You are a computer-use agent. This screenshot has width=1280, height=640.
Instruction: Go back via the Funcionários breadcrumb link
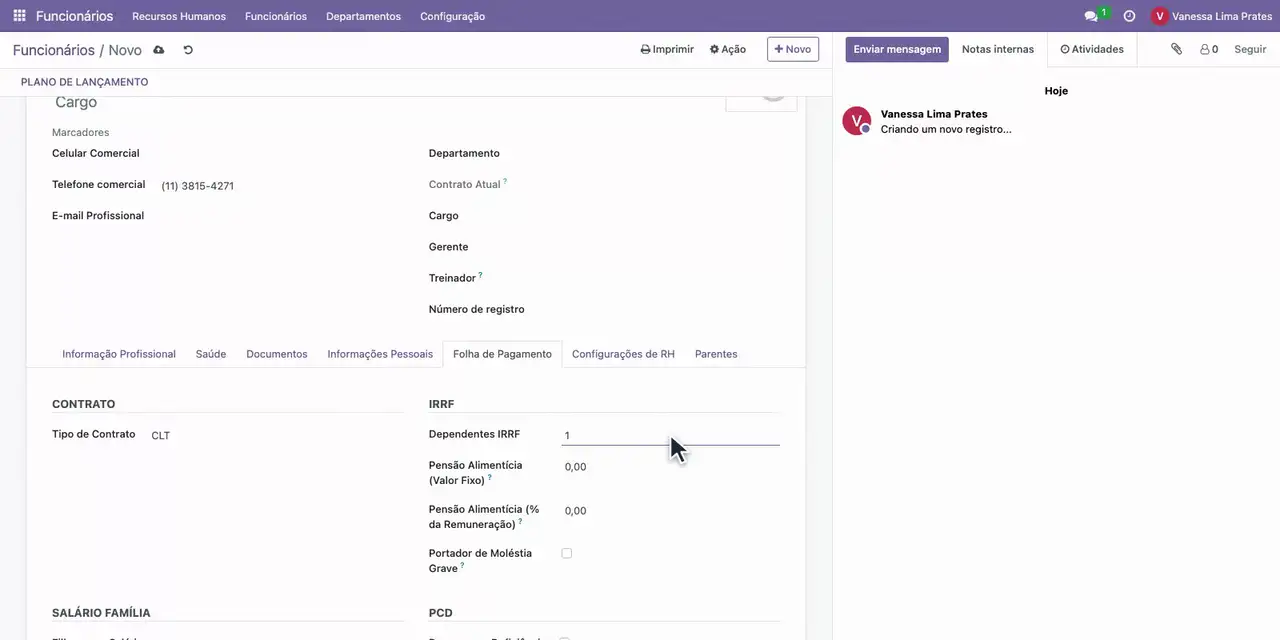click(53, 50)
